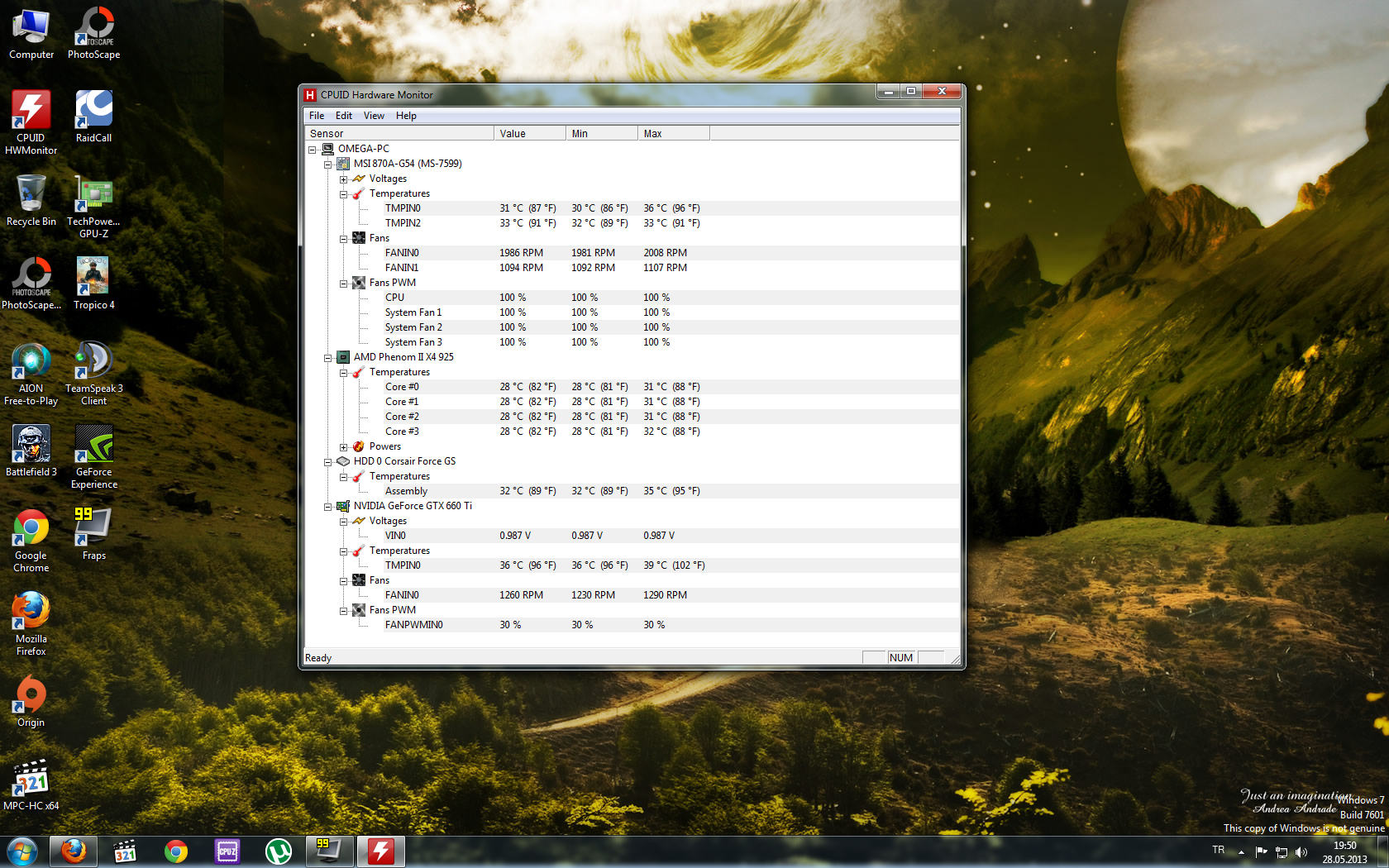Open the Edit menu
1389x868 pixels.
click(x=344, y=116)
